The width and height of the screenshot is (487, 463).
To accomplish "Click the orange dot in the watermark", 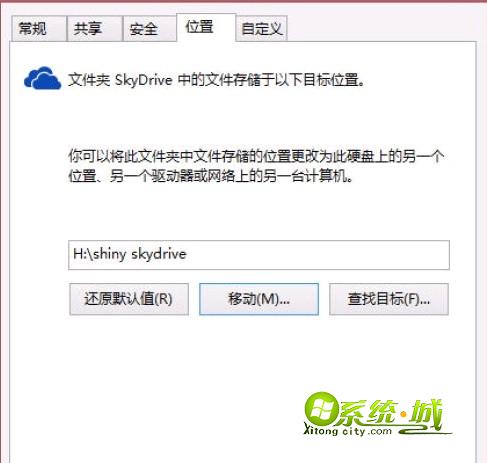I will 404,414.
